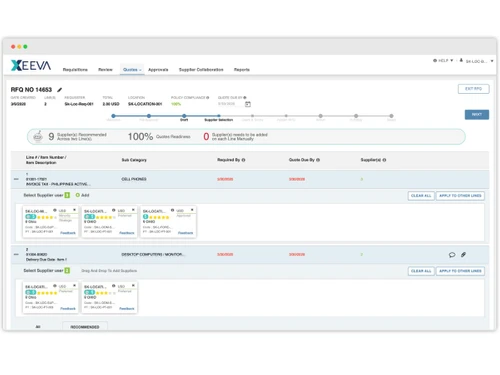Click the Exit RFQ button

[473, 89]
